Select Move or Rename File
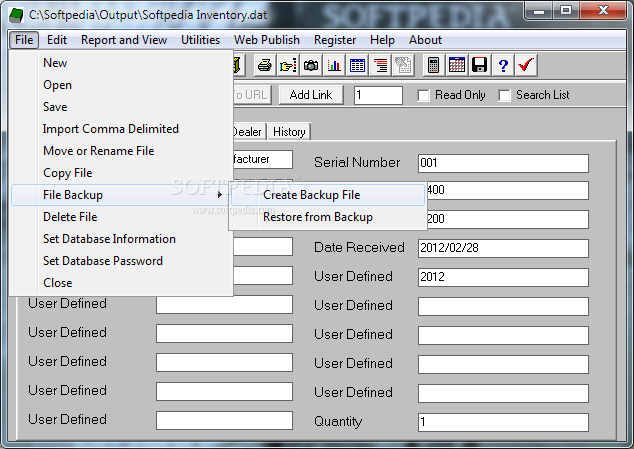634x449 pixels. pos(121,151)
